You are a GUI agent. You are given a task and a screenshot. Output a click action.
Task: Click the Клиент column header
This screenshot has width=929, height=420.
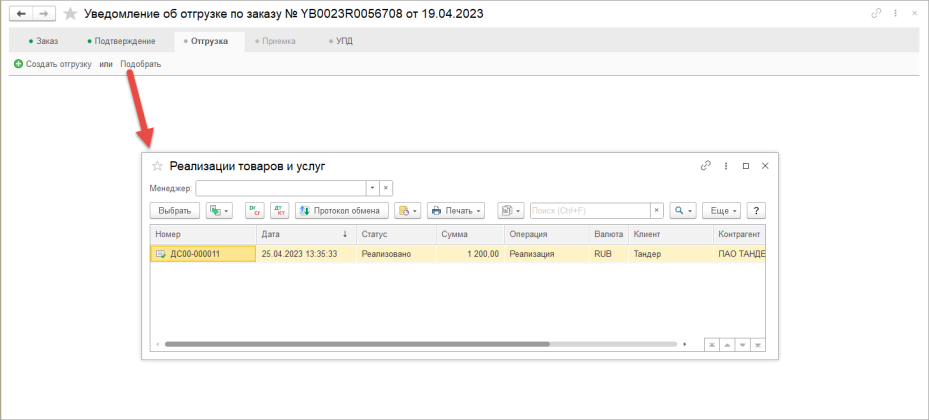(671, 235)
